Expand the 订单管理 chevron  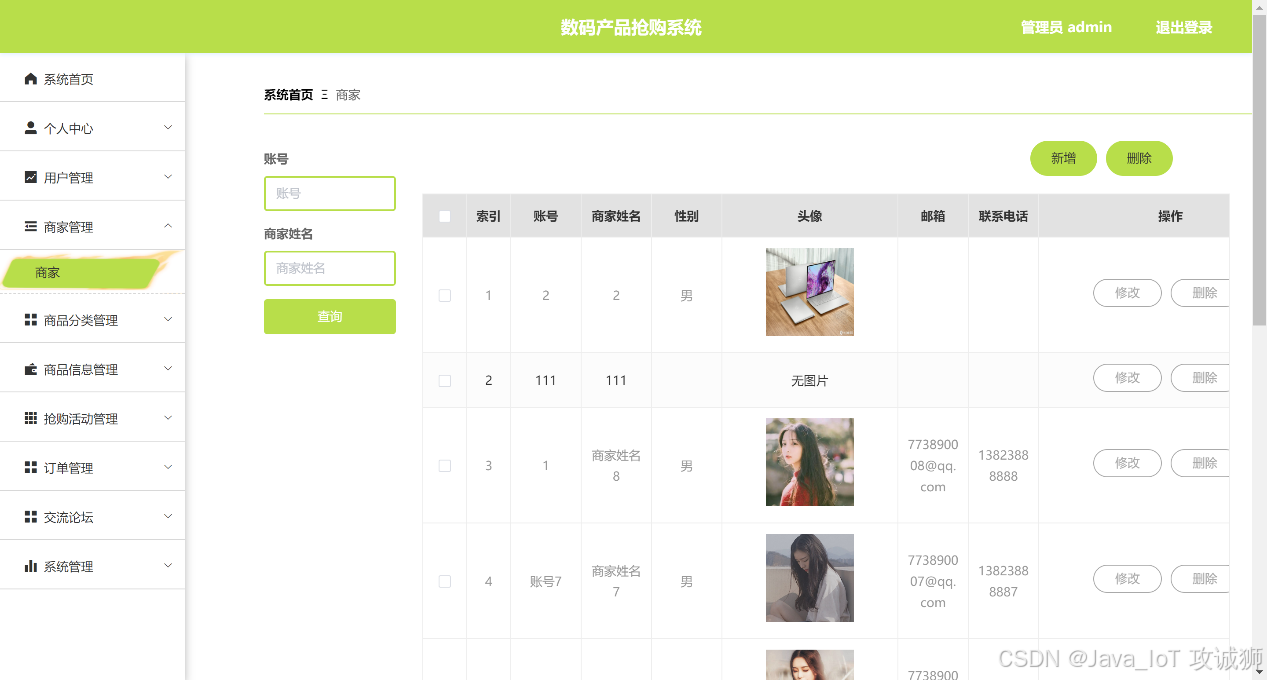tap(168, 467)
